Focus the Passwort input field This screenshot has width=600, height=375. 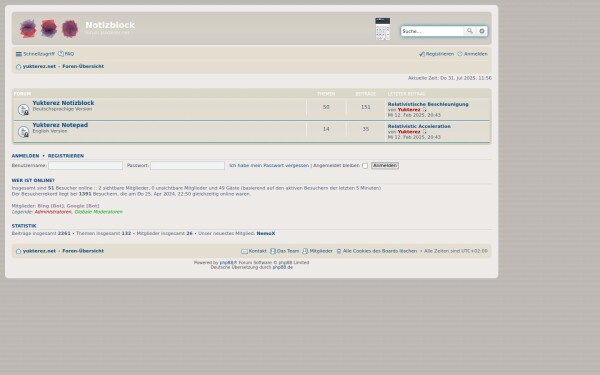(188, 166)
